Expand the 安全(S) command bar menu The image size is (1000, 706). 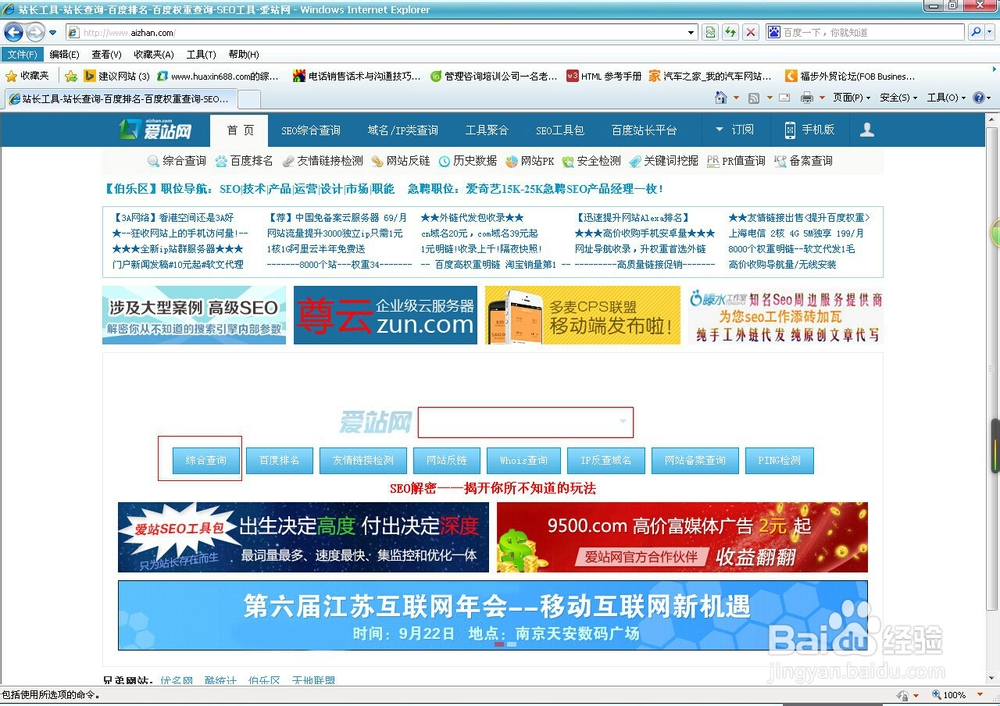pos(899,98)
